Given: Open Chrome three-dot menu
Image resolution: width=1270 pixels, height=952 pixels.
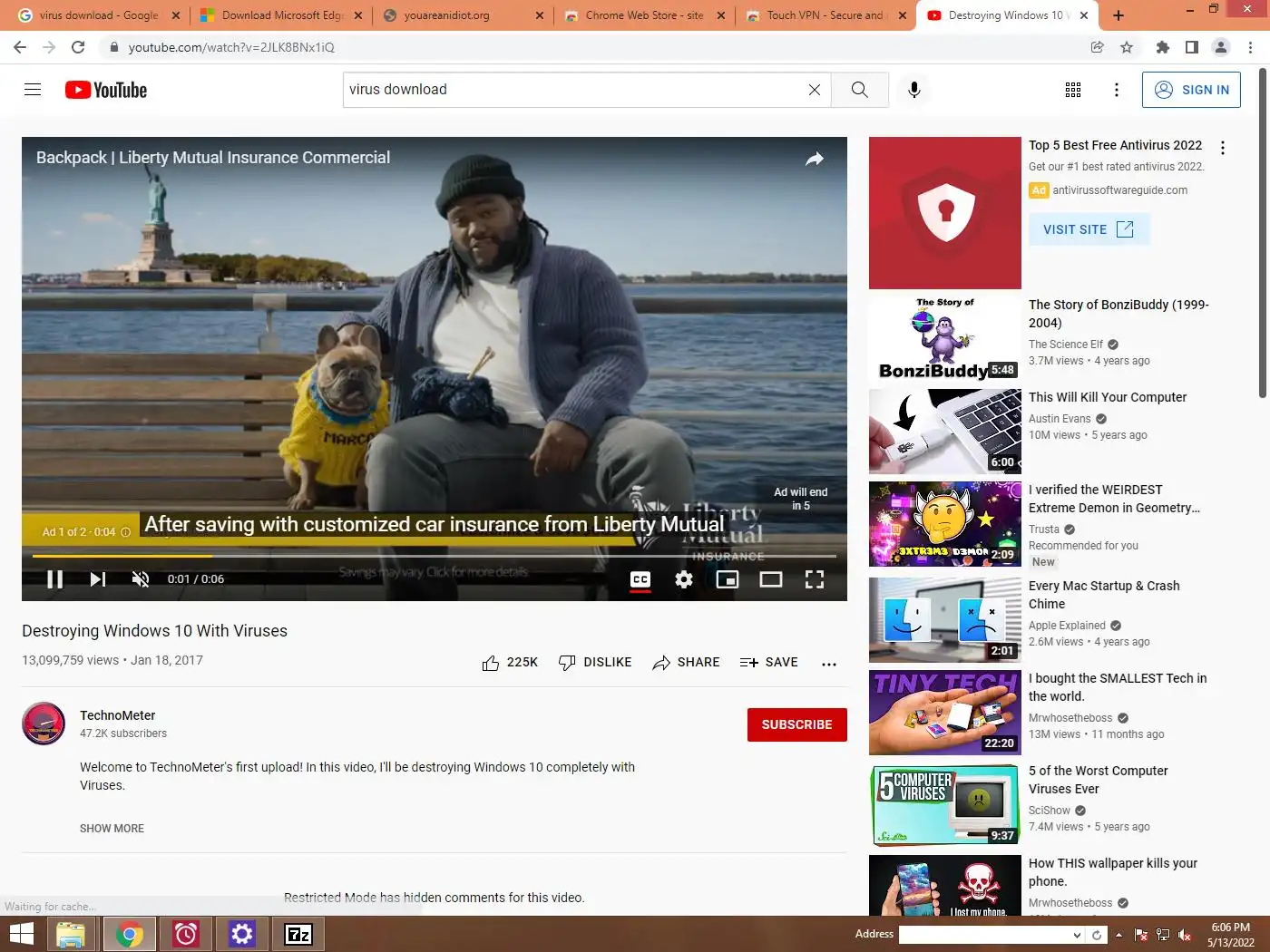Looking at the screenshot, I should tap(1251, 47).
